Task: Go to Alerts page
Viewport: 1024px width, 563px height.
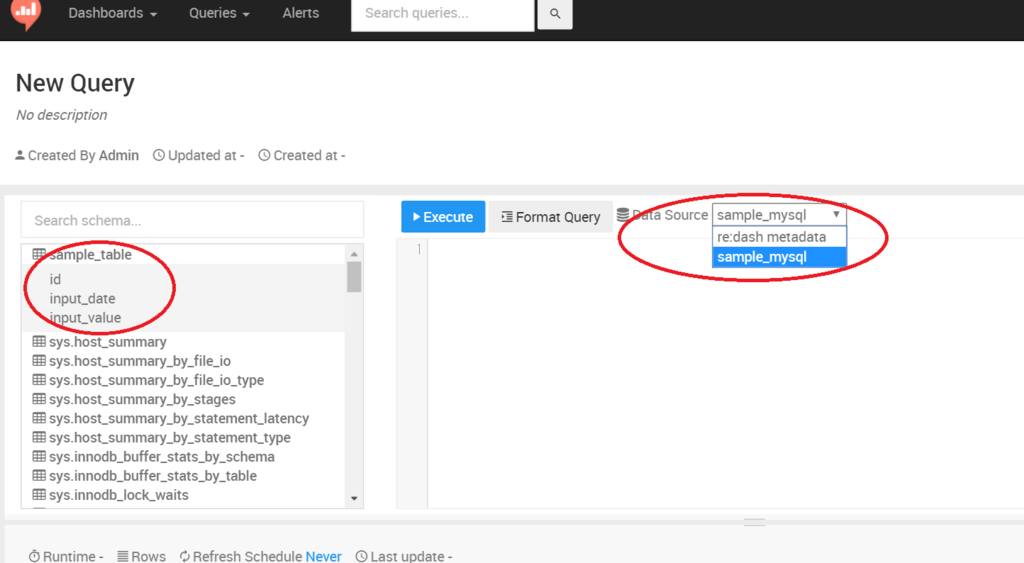Action: (300, 13)
